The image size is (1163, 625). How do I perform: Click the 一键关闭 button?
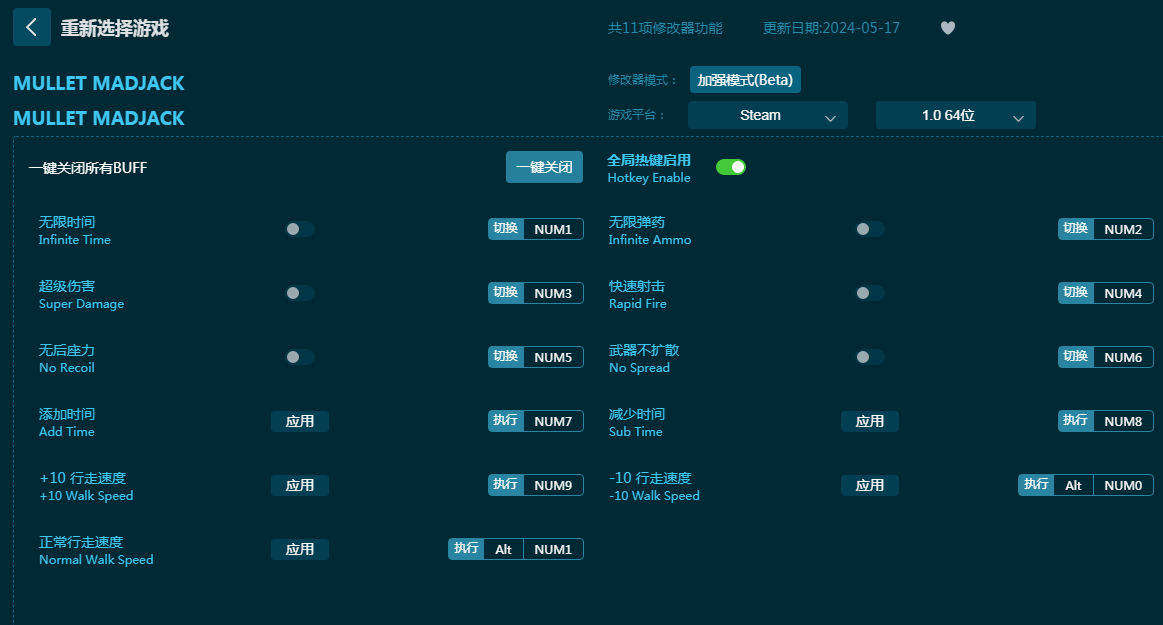click(544, 167)
